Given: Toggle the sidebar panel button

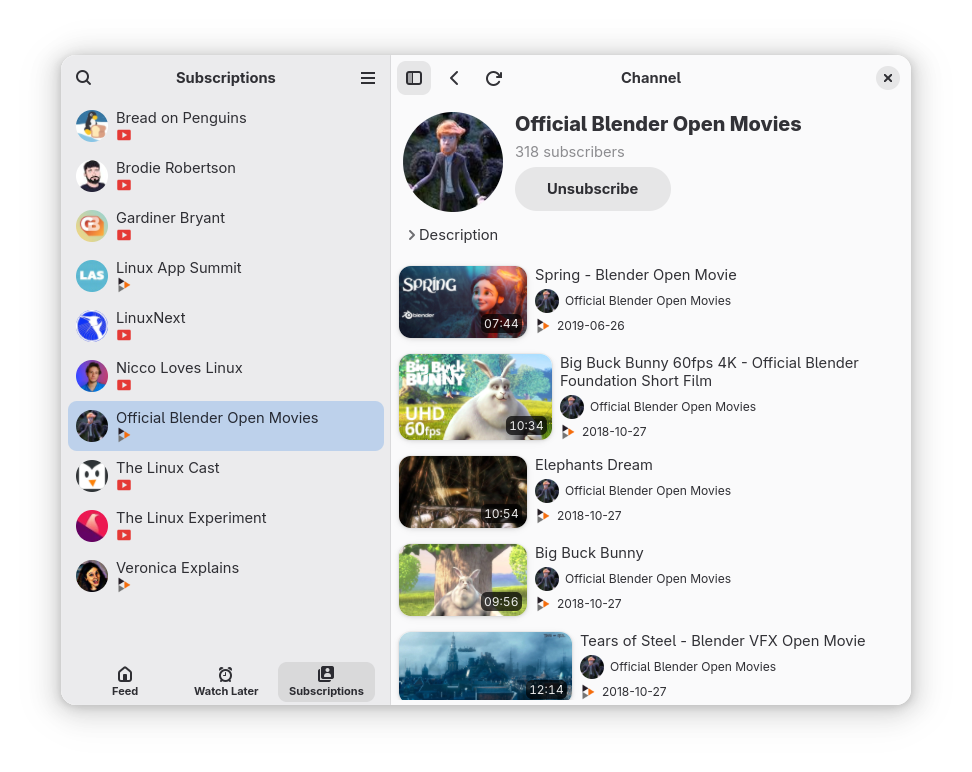Looking at the screenshot, I should [x=413, y=78].
